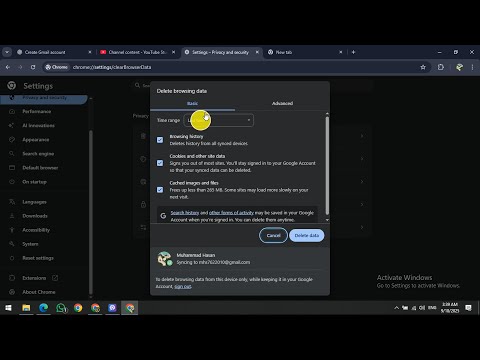Open the Chrome three-dot menu
Image resolution: width=480 pixels, height=360 pixels.
(472, 67)
